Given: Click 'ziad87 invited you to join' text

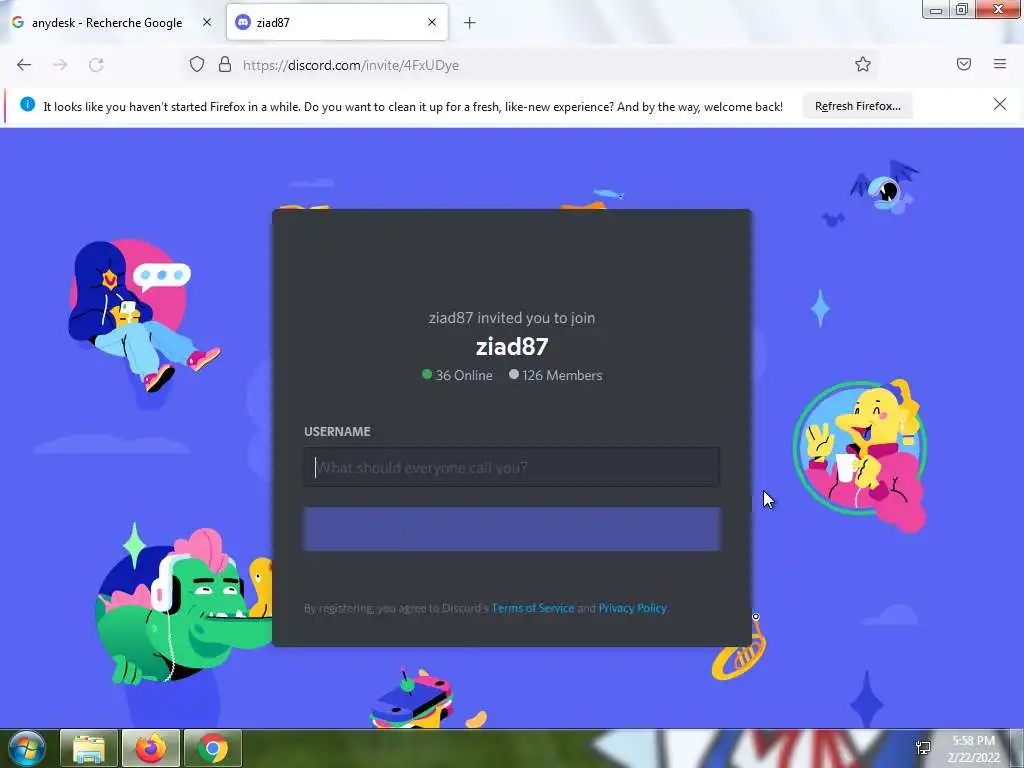Looking at the screenshot, I should 512,318.
